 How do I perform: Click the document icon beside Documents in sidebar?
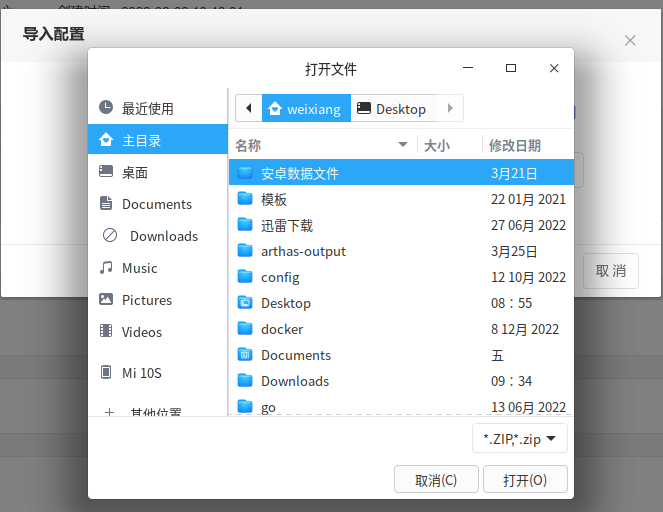[x=106, y=203]
